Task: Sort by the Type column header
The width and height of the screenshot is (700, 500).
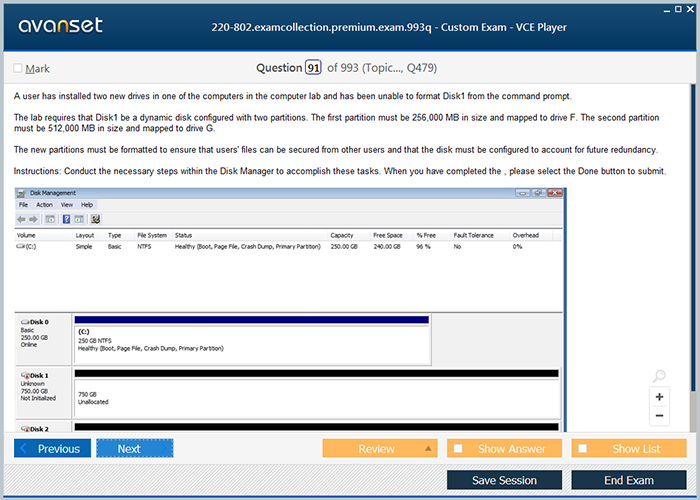Action: pyautogui.click(x=120, y=235)
